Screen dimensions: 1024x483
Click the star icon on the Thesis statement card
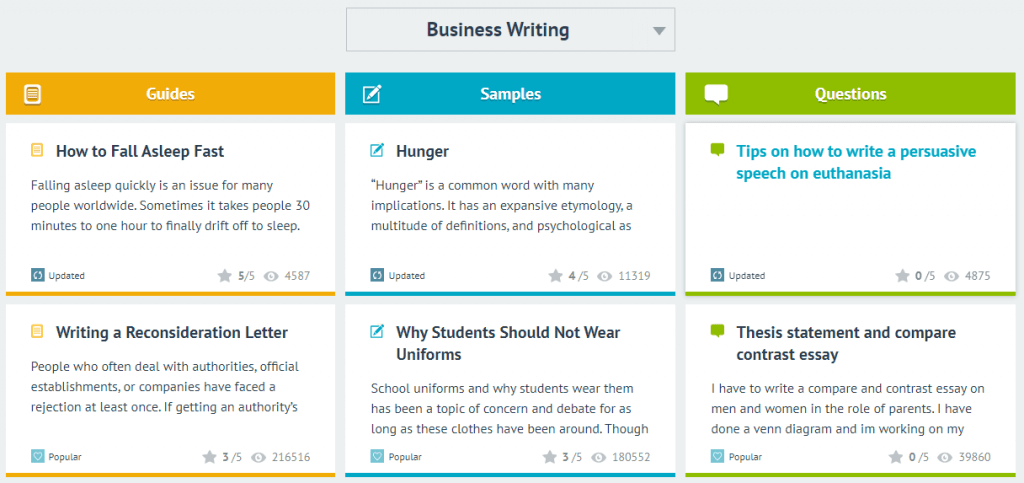pyautogui.click(x=896, y=457)
